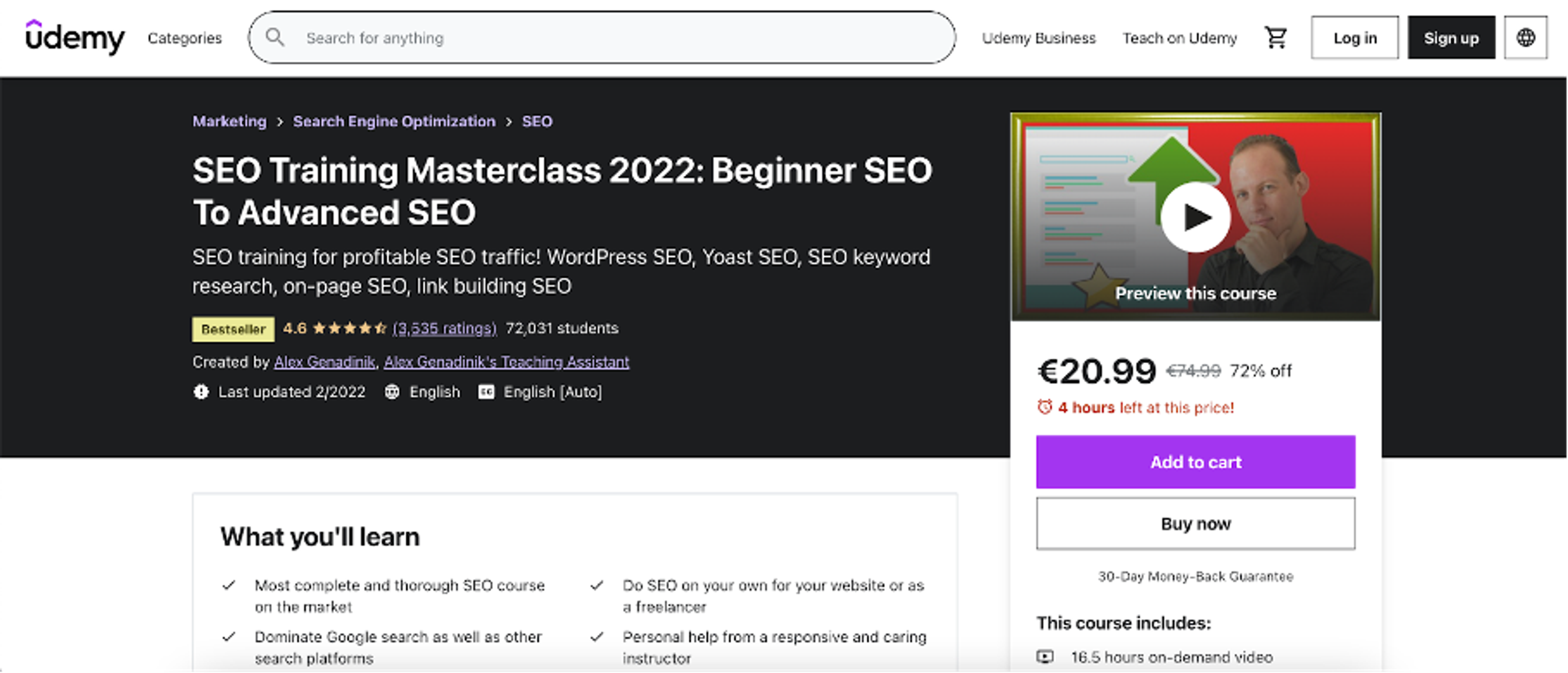Open the language selection globe icon
Viewport: 1568px width, 673px height.
pos(1526,37)
